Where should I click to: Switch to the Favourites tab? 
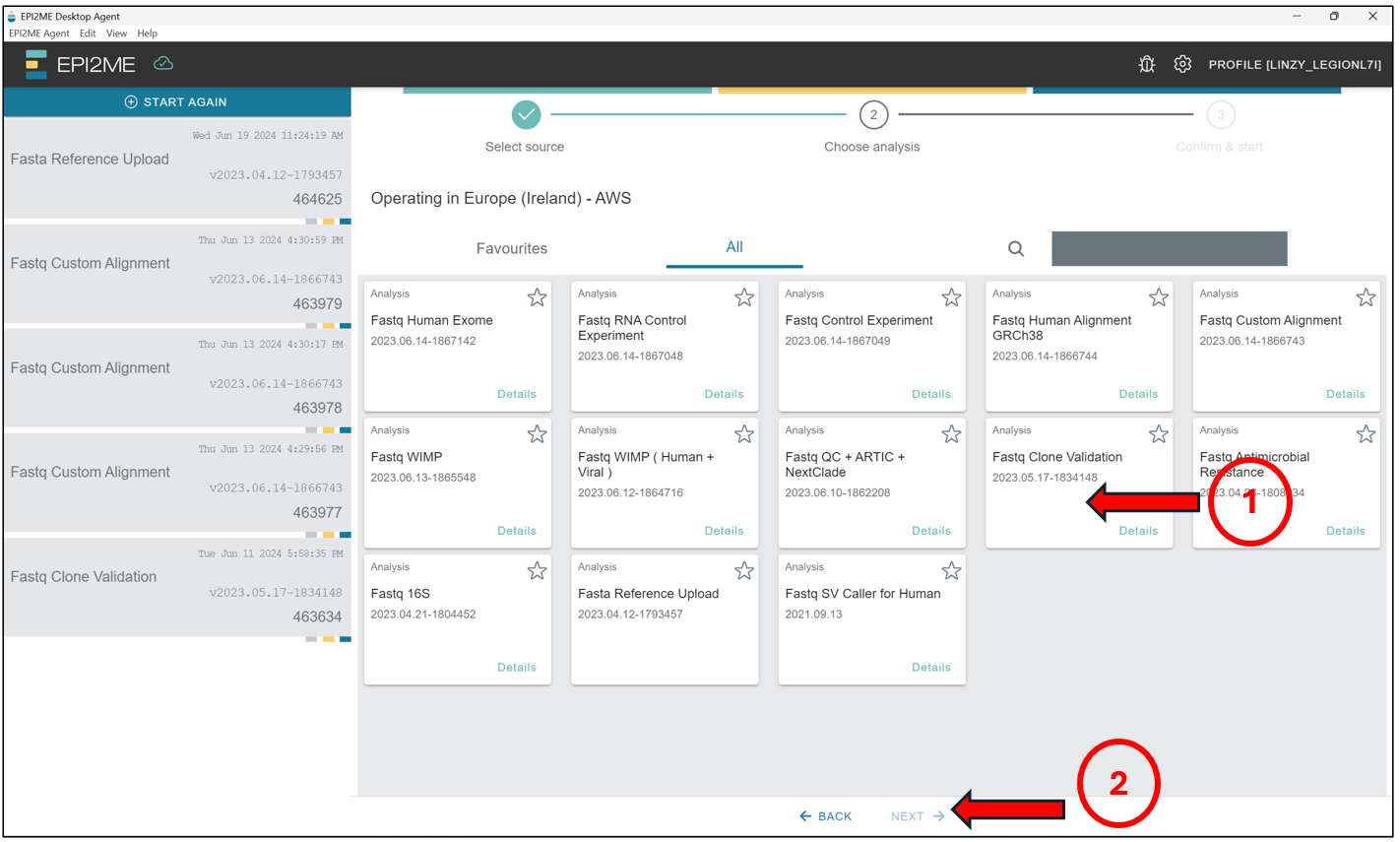(512, 249)
